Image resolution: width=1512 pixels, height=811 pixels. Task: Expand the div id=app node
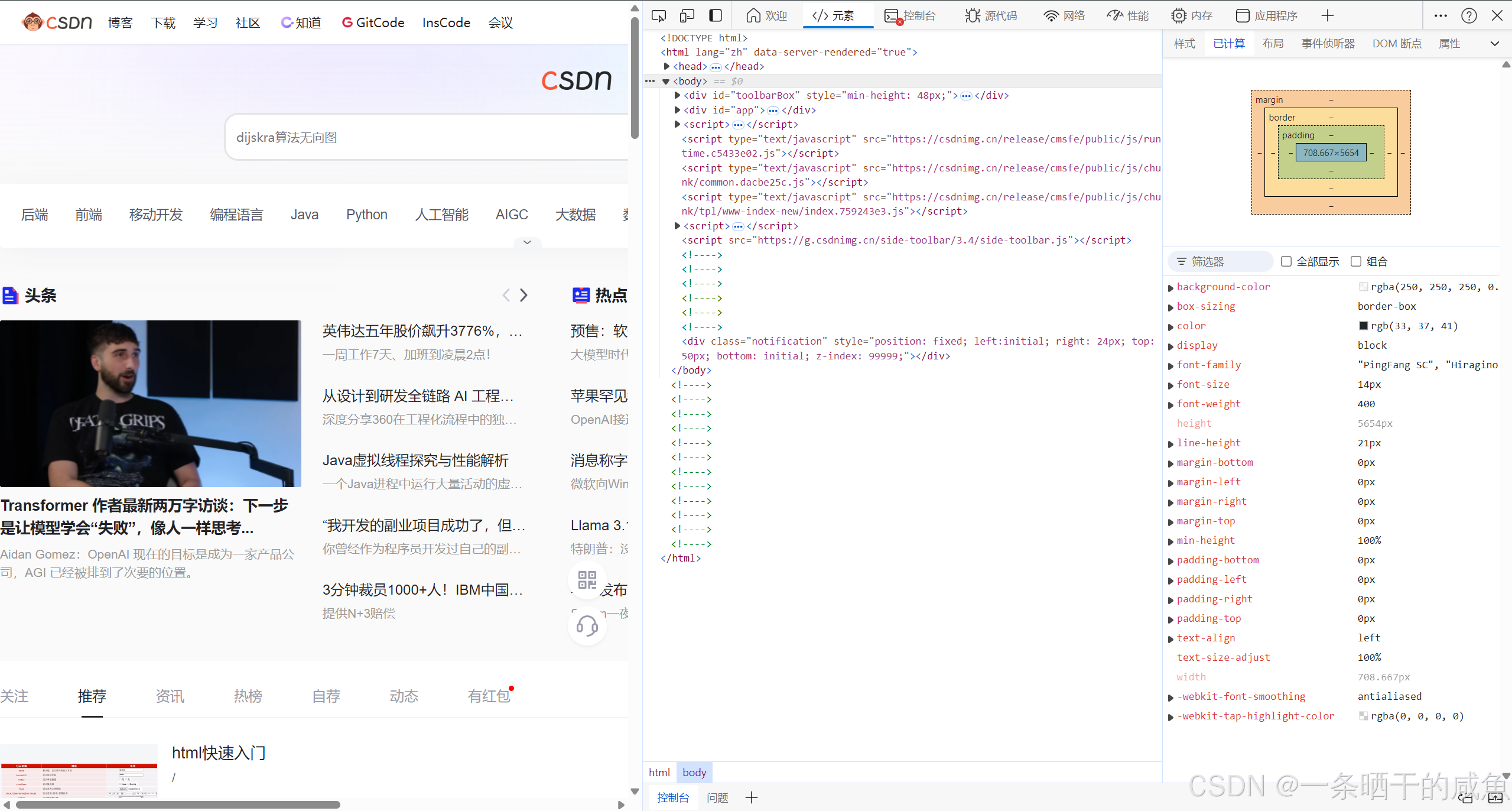[677, 110]
